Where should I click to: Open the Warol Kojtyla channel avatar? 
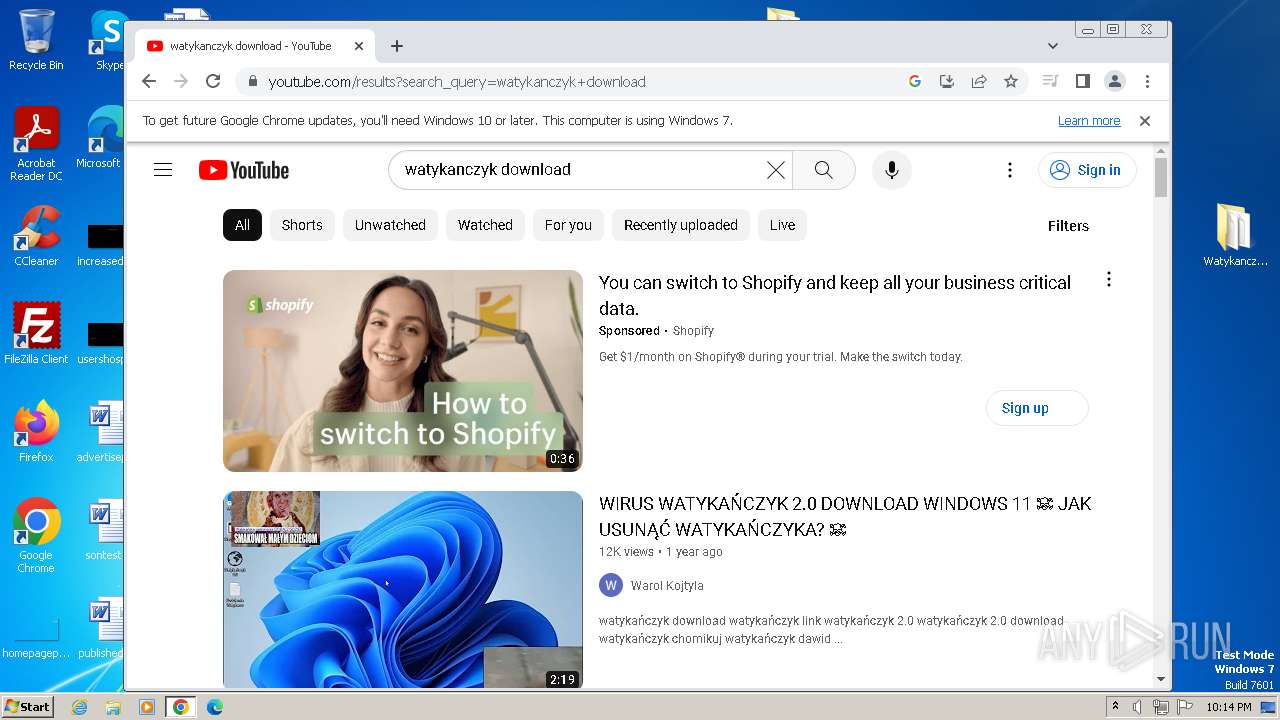pyautogui.click(x=611, y=585)
